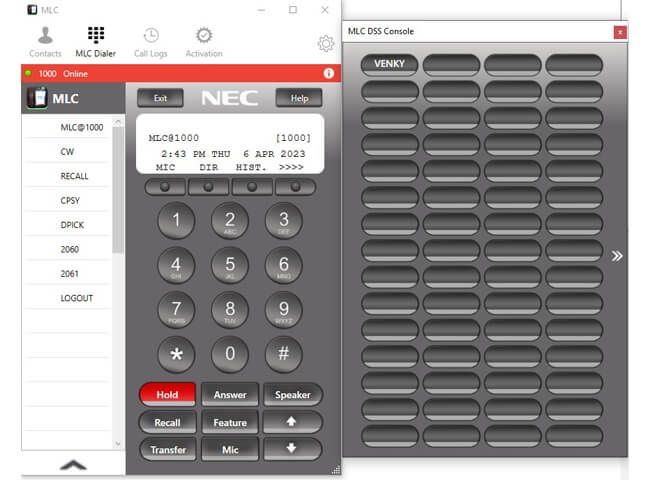Dial digit 0 on the keypad
650x500 pixels.
[x=230, y=354]
